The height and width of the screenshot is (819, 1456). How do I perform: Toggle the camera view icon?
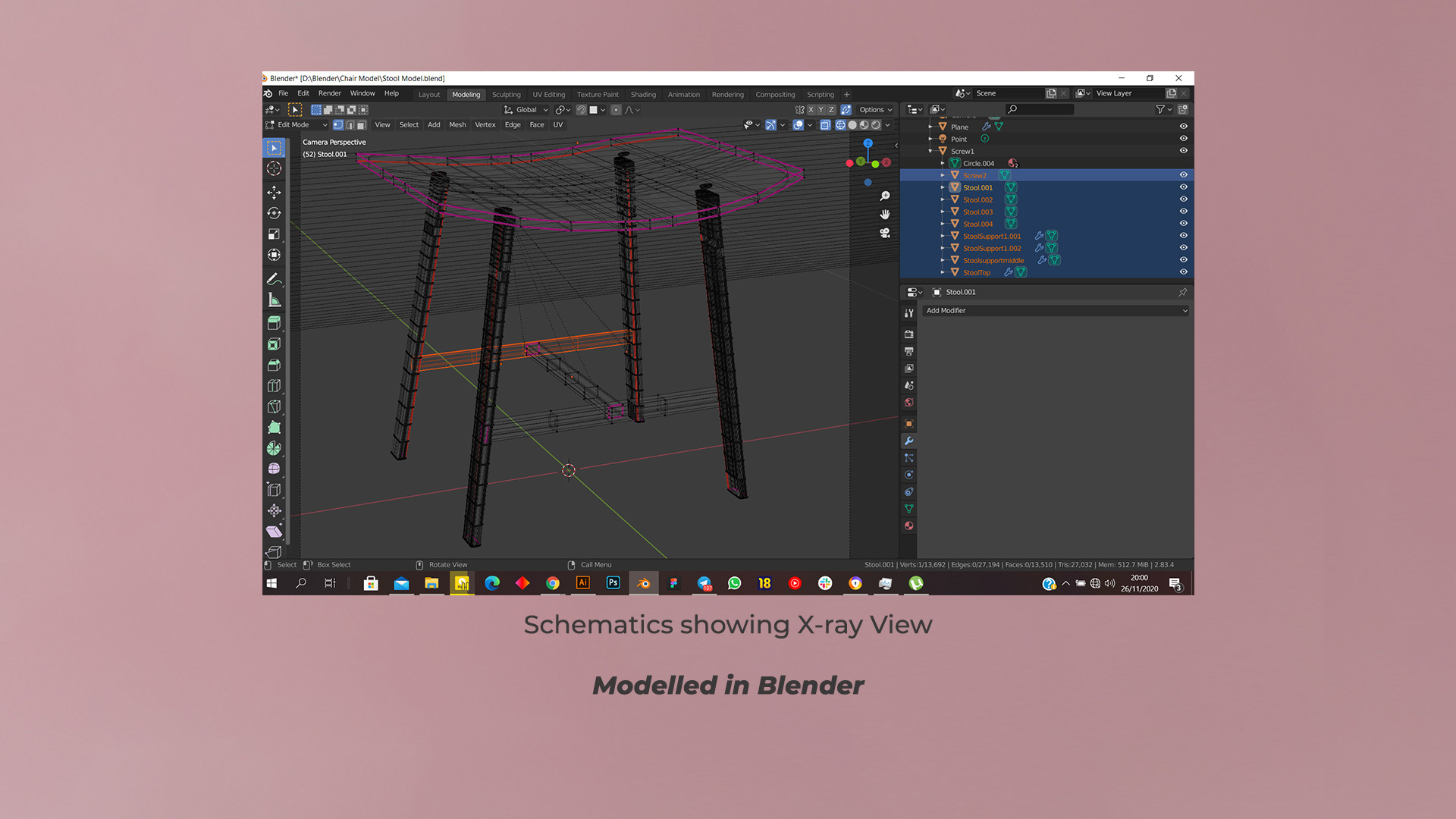[884, 233]
